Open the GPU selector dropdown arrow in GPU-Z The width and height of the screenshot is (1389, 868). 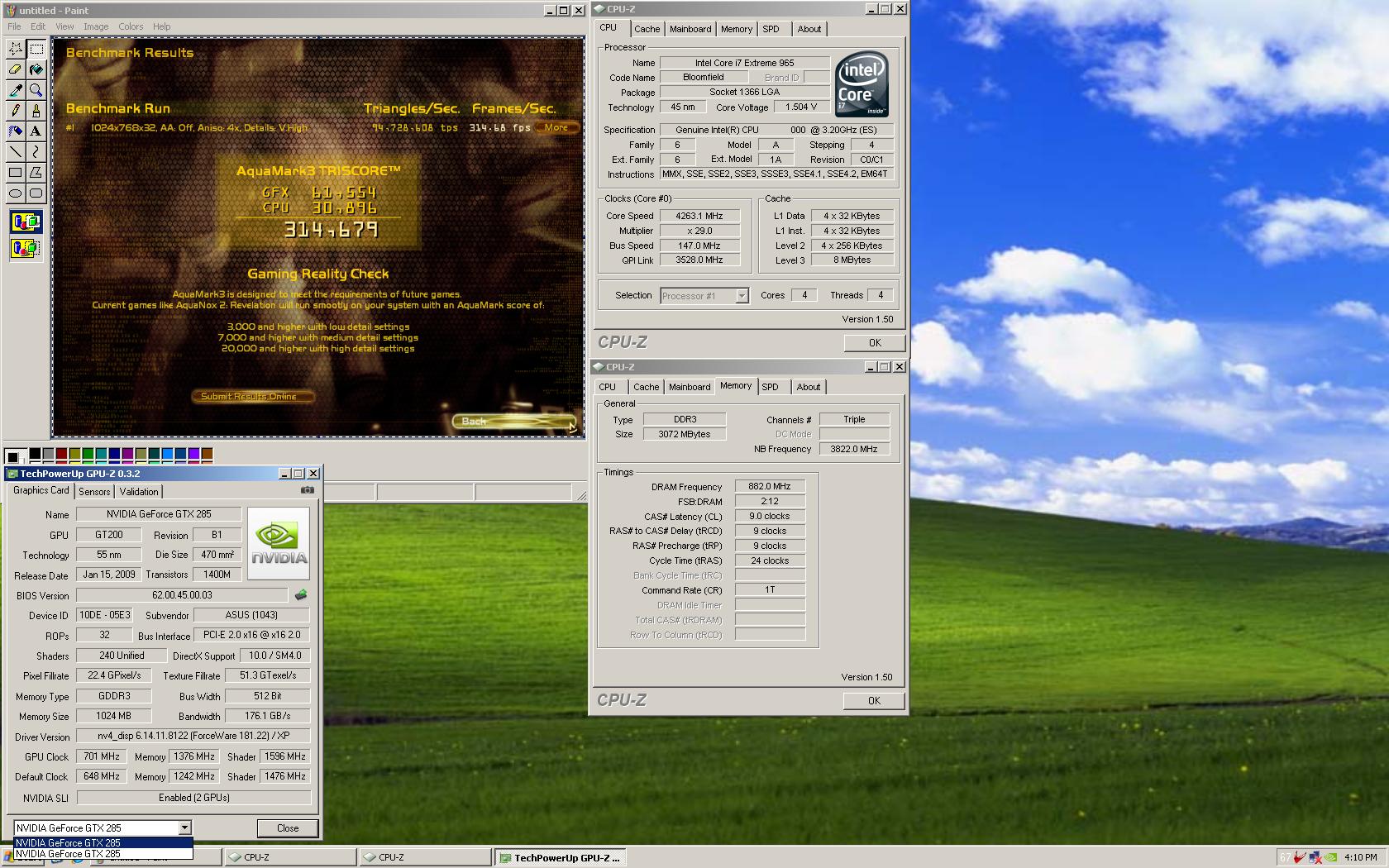click(184, 827)
